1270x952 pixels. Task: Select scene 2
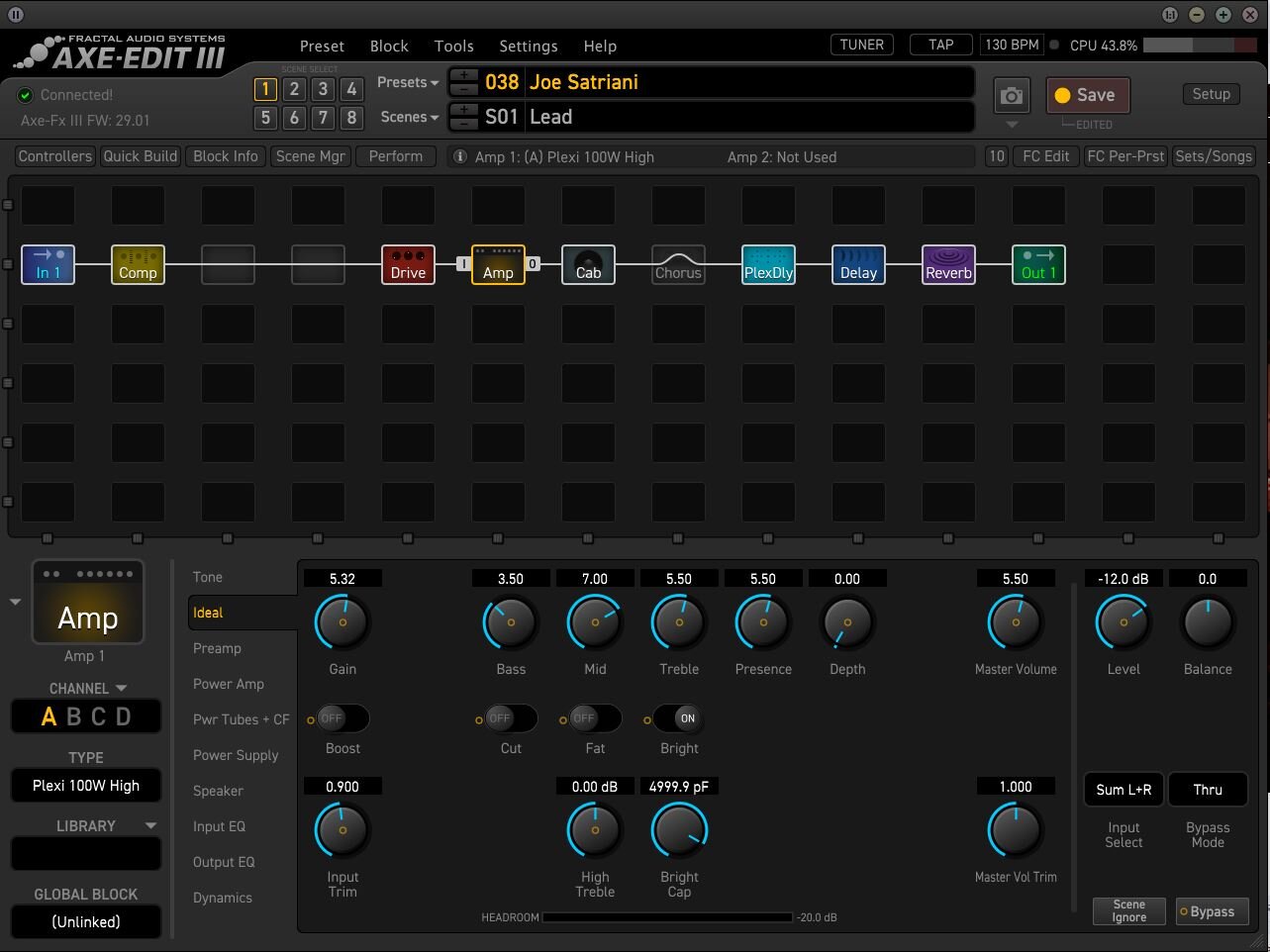point(294,89)
